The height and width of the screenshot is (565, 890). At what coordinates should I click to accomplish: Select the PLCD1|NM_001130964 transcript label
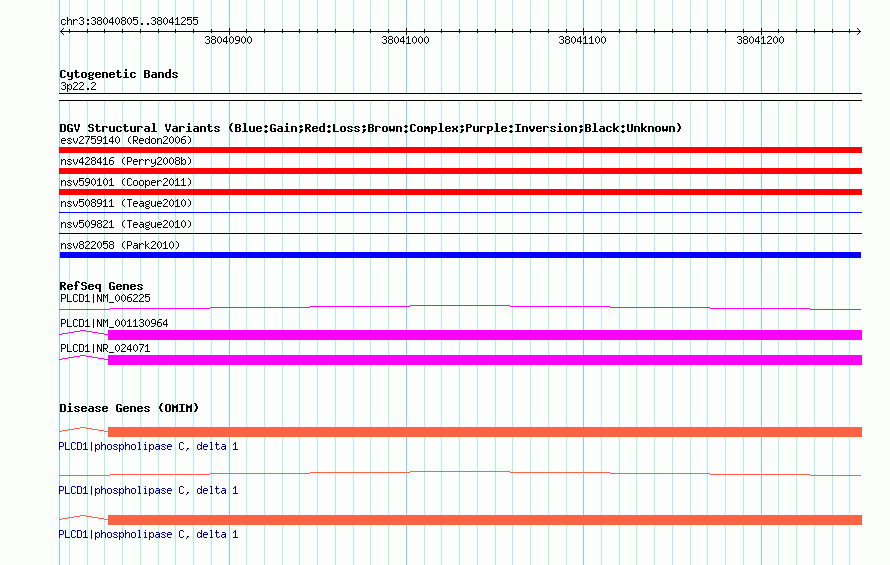114,323
